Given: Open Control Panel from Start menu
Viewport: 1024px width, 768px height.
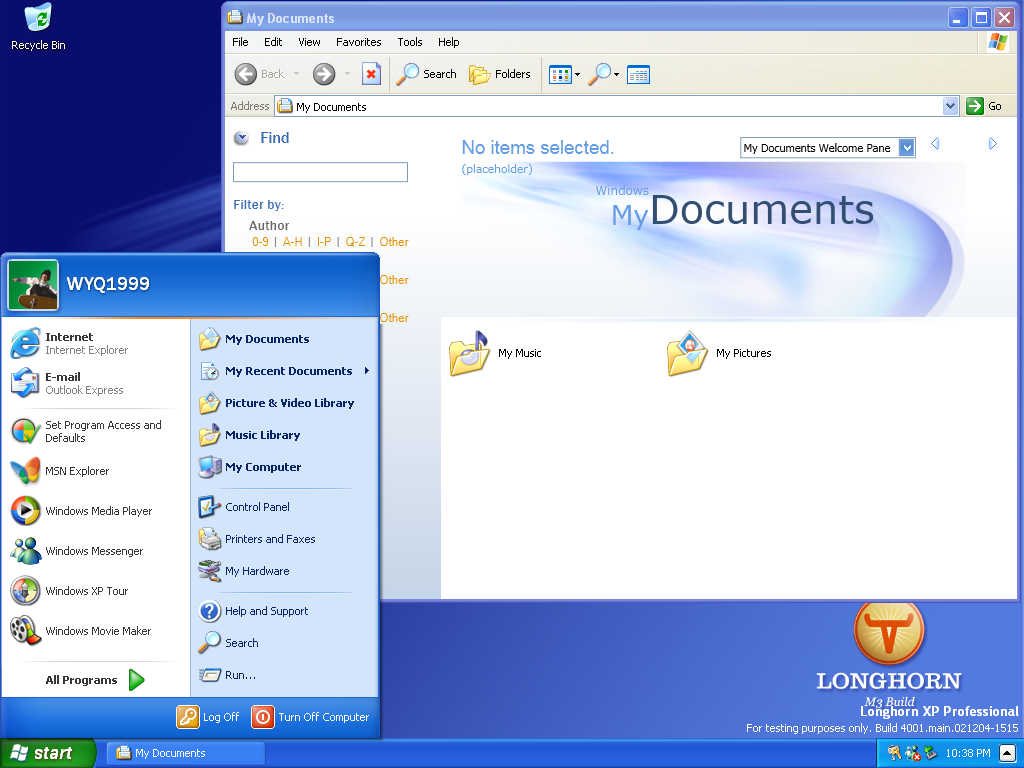Looking at the screenshot, I should [256, 507].
